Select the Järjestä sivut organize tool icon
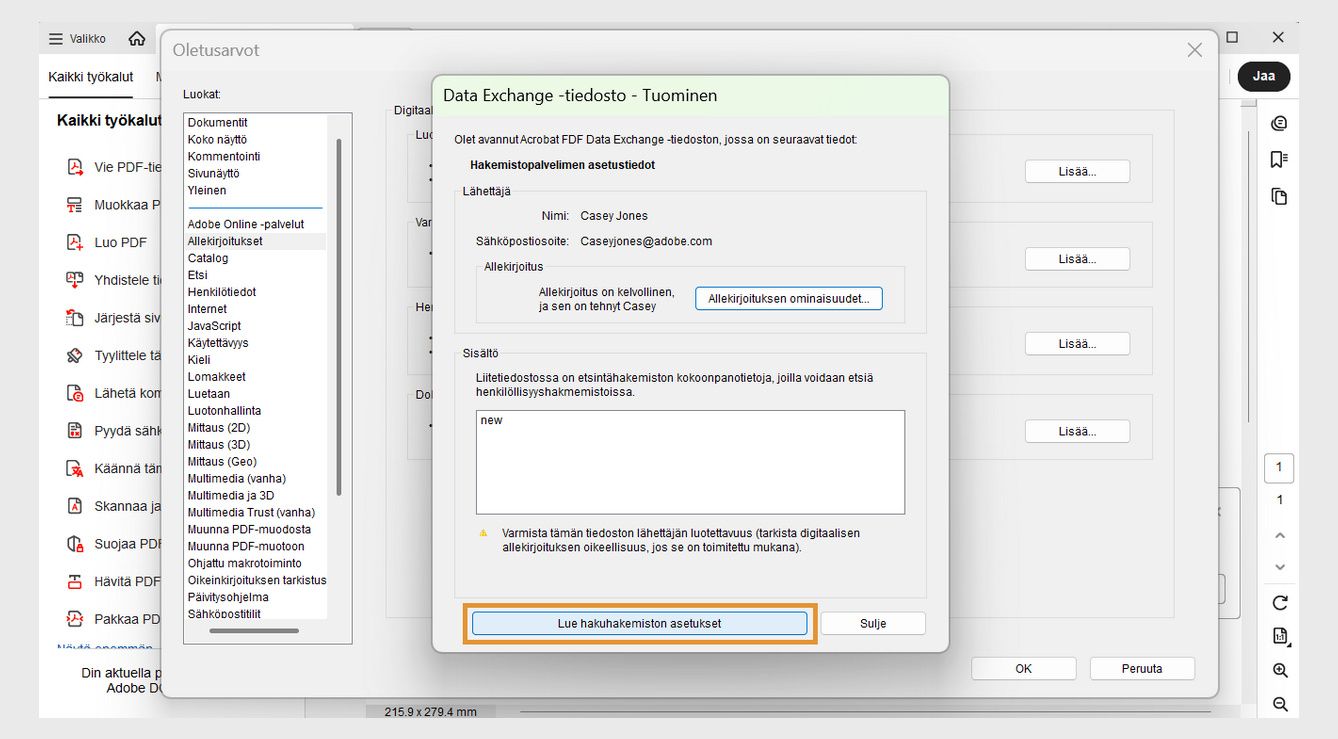Screen dimensions: 1338x739 coord(74,318)
